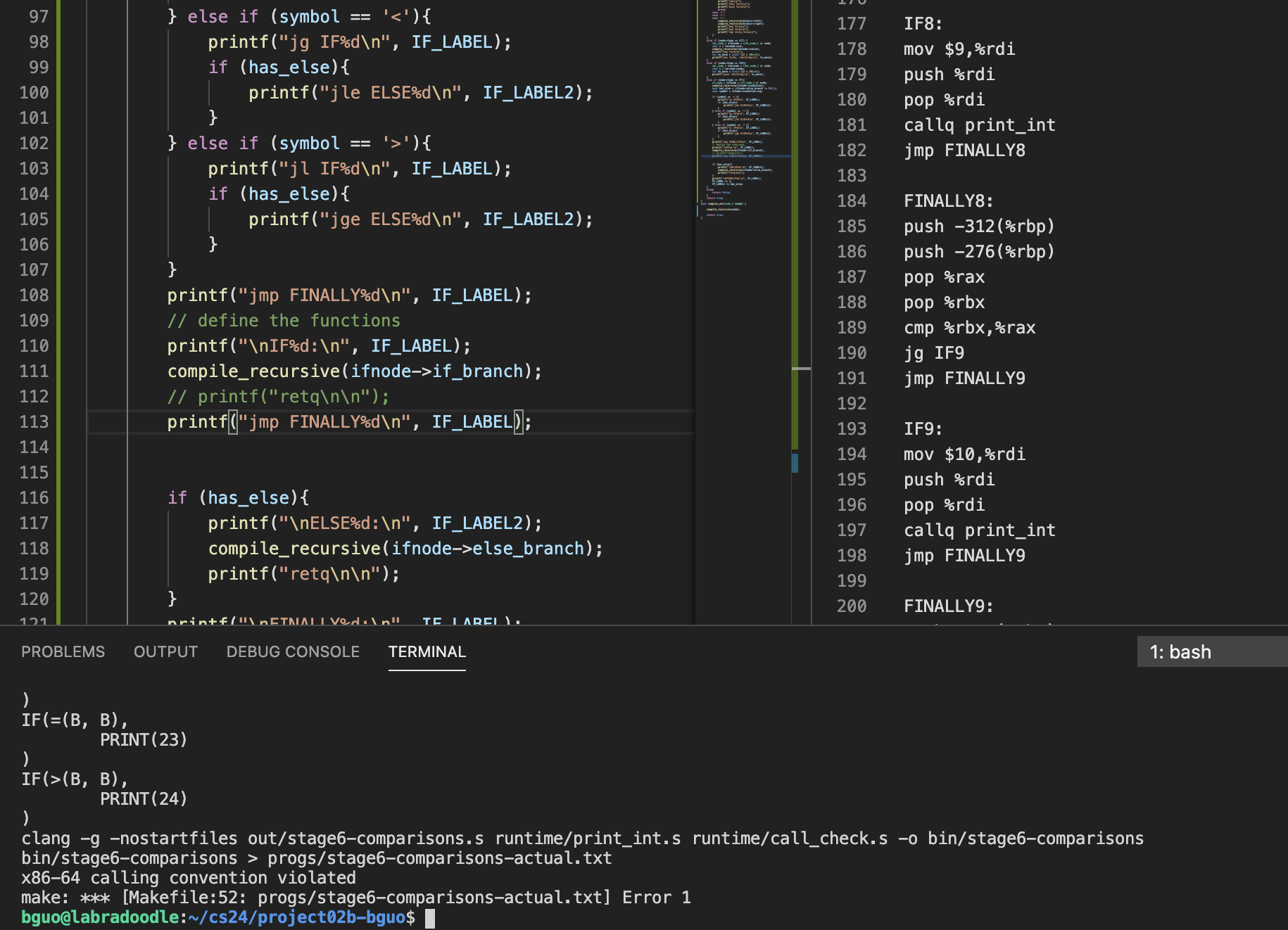
Task: Open the OUTPUT panel tab
Action: 165,651
